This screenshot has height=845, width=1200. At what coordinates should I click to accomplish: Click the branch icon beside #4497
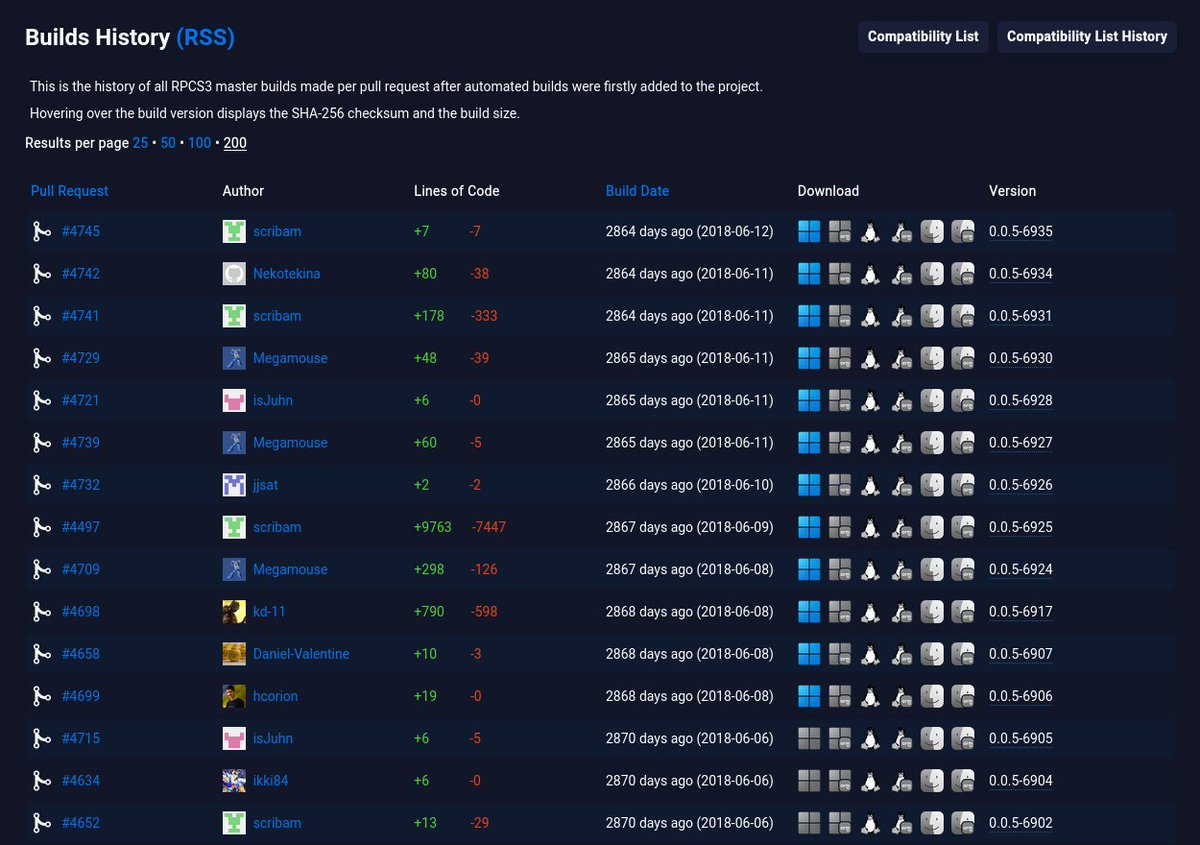click(x=41, y=527)
